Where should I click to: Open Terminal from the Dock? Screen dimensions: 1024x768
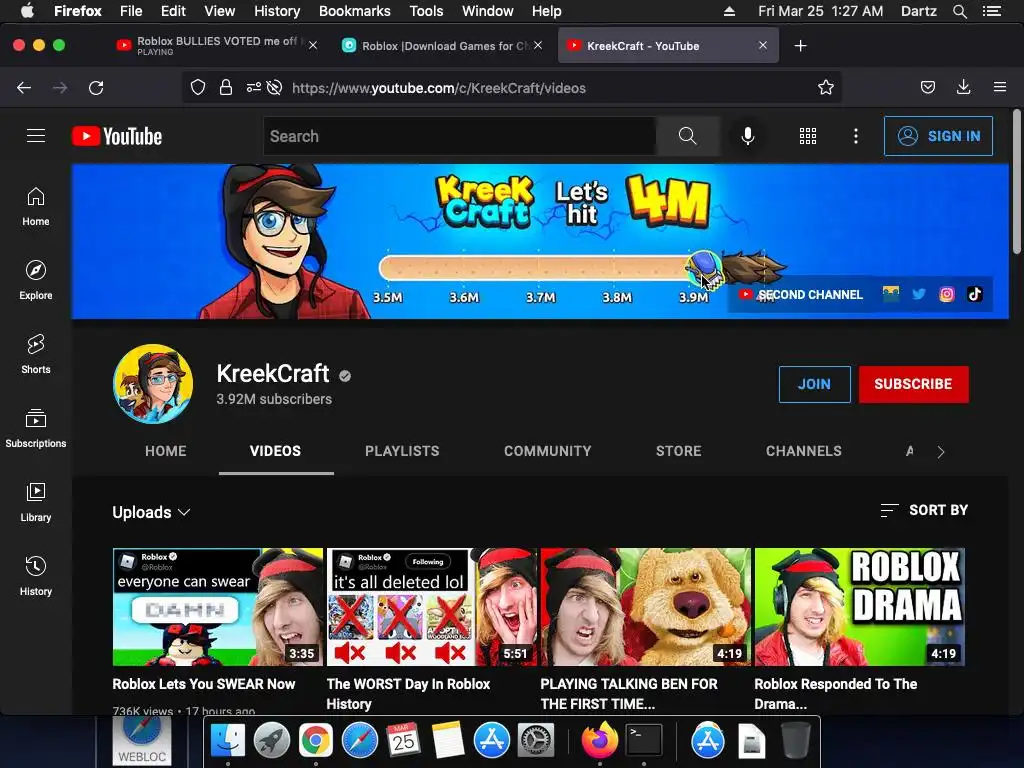coord(644,741)
